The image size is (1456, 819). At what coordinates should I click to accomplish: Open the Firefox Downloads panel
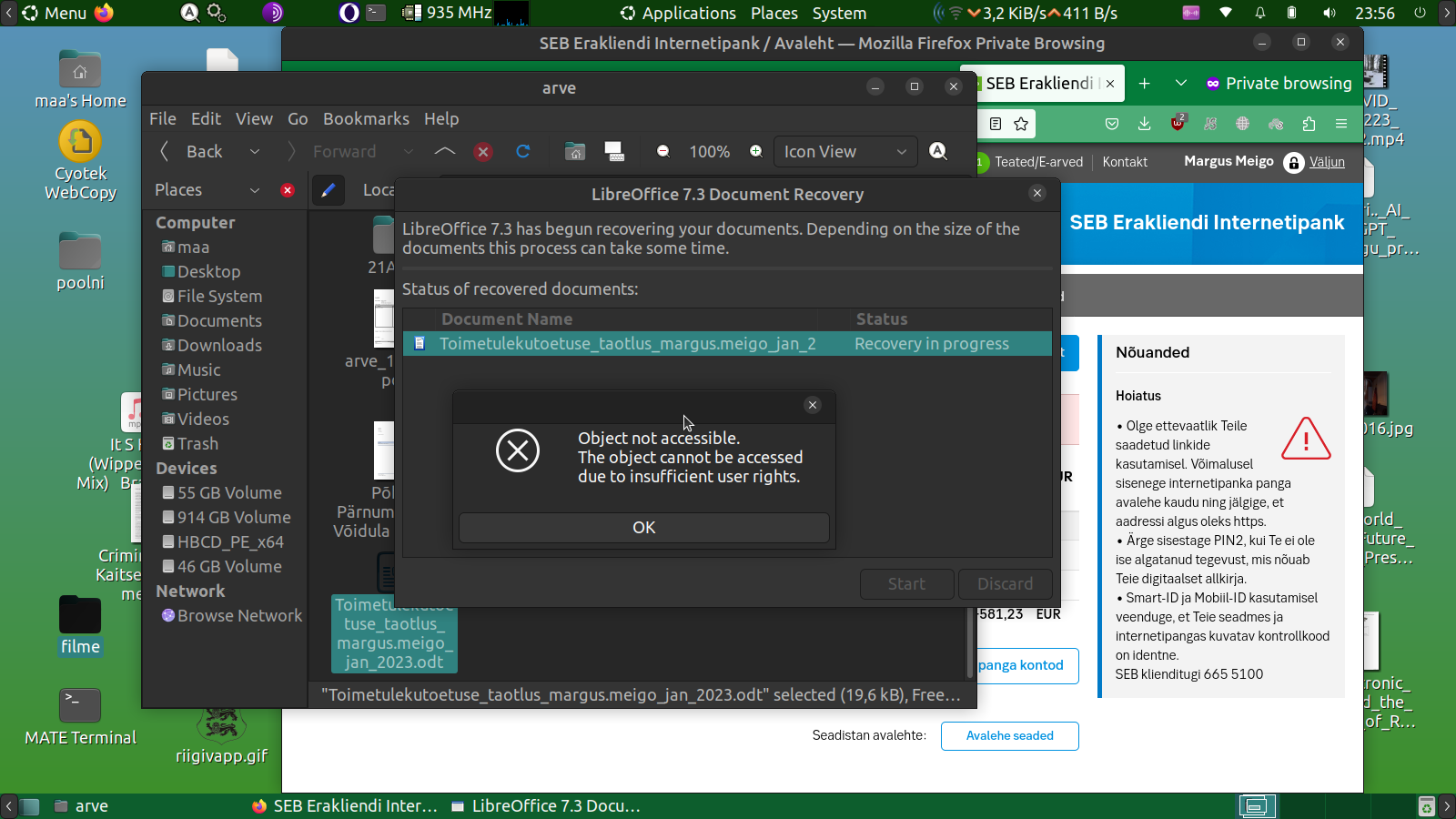[x=1145, y=124]
